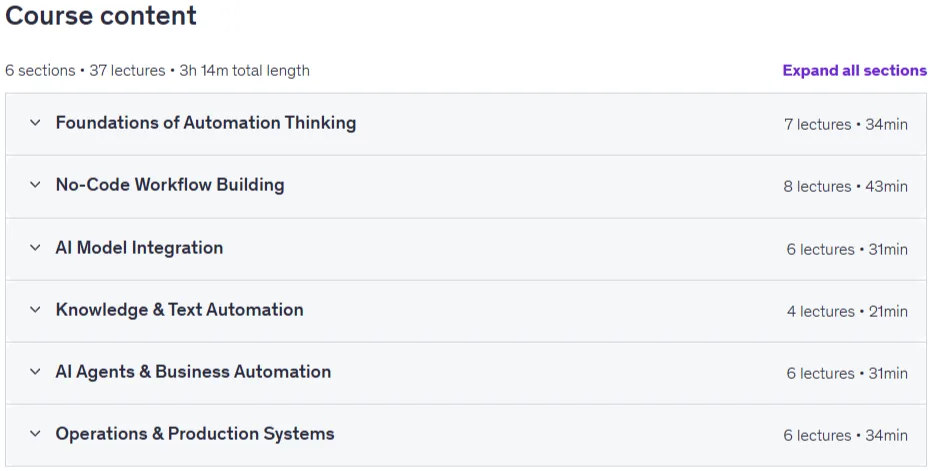The width and height of the screenshot is (930, 471).
Task: Select the AI Model Integration heading
Action: tap(139, 247)
